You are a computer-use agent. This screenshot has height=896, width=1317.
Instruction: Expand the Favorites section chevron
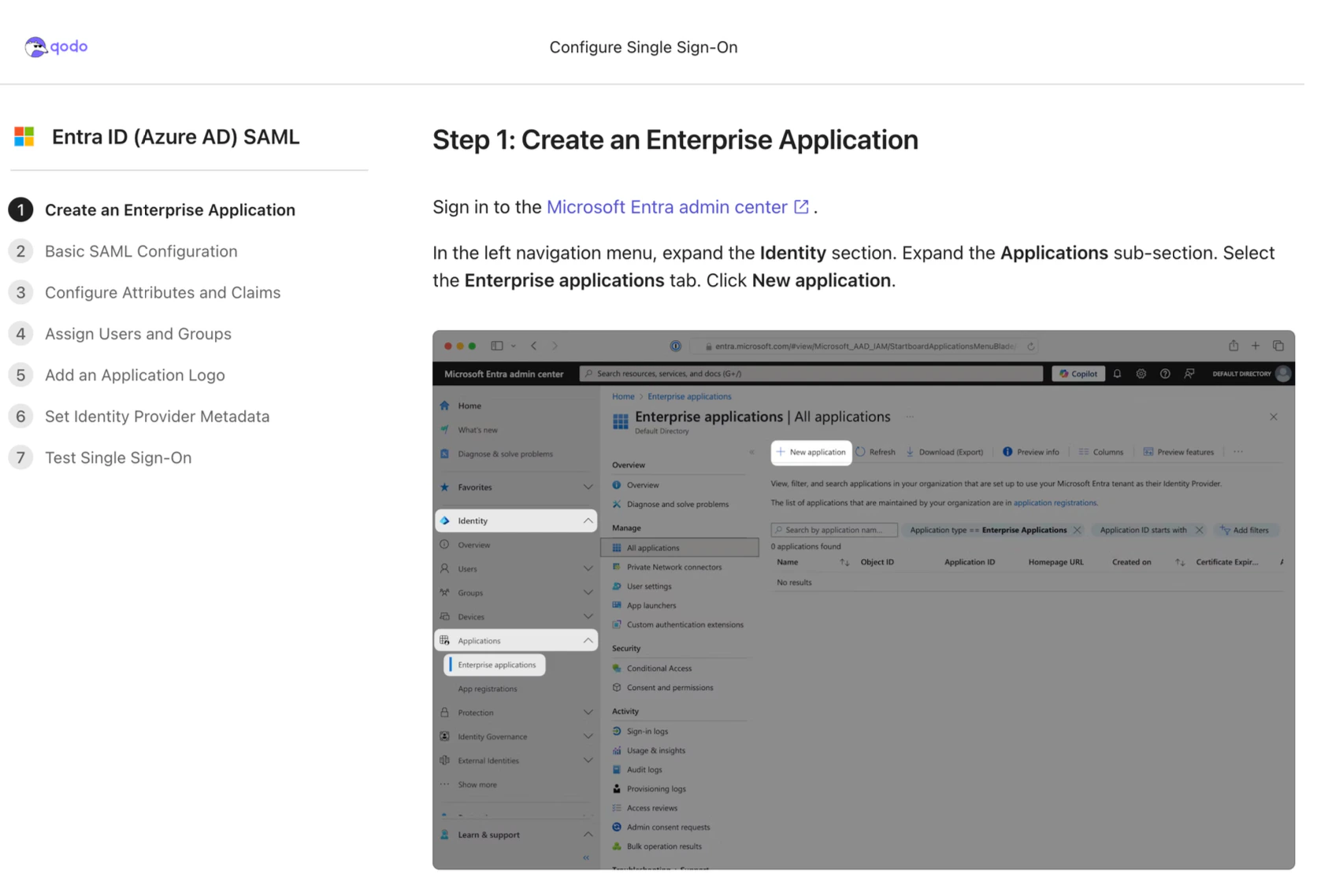(588, 487)
